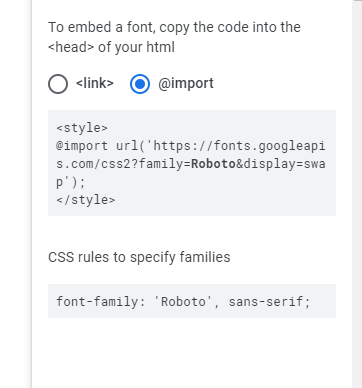Click the bold 'Roboto' in the import URL

click(213, 164)
